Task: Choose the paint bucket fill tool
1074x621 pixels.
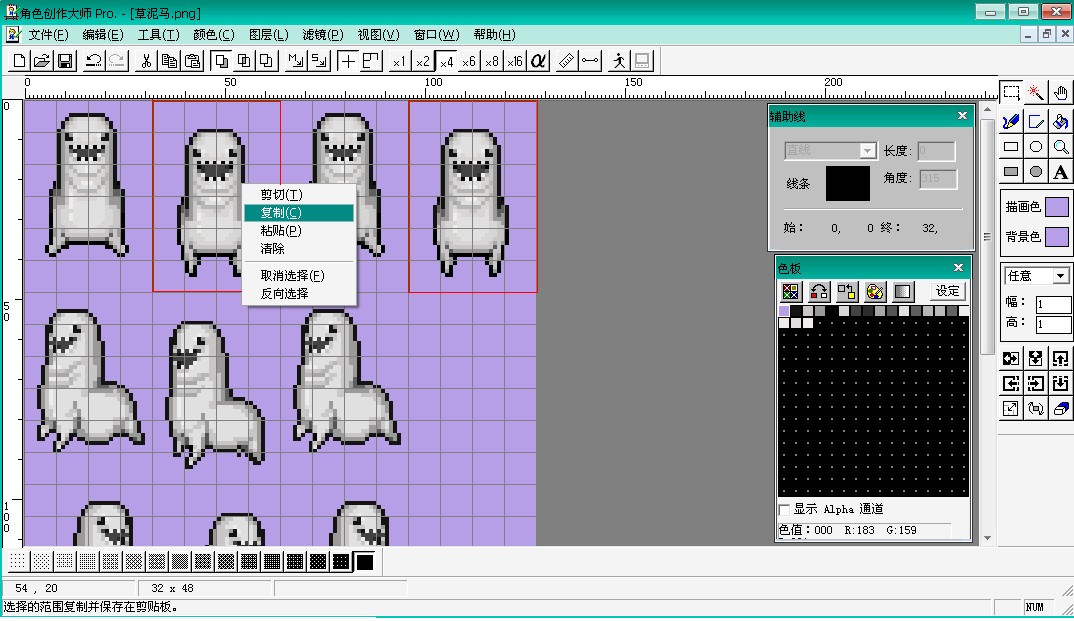Action: pos(1060,122)
